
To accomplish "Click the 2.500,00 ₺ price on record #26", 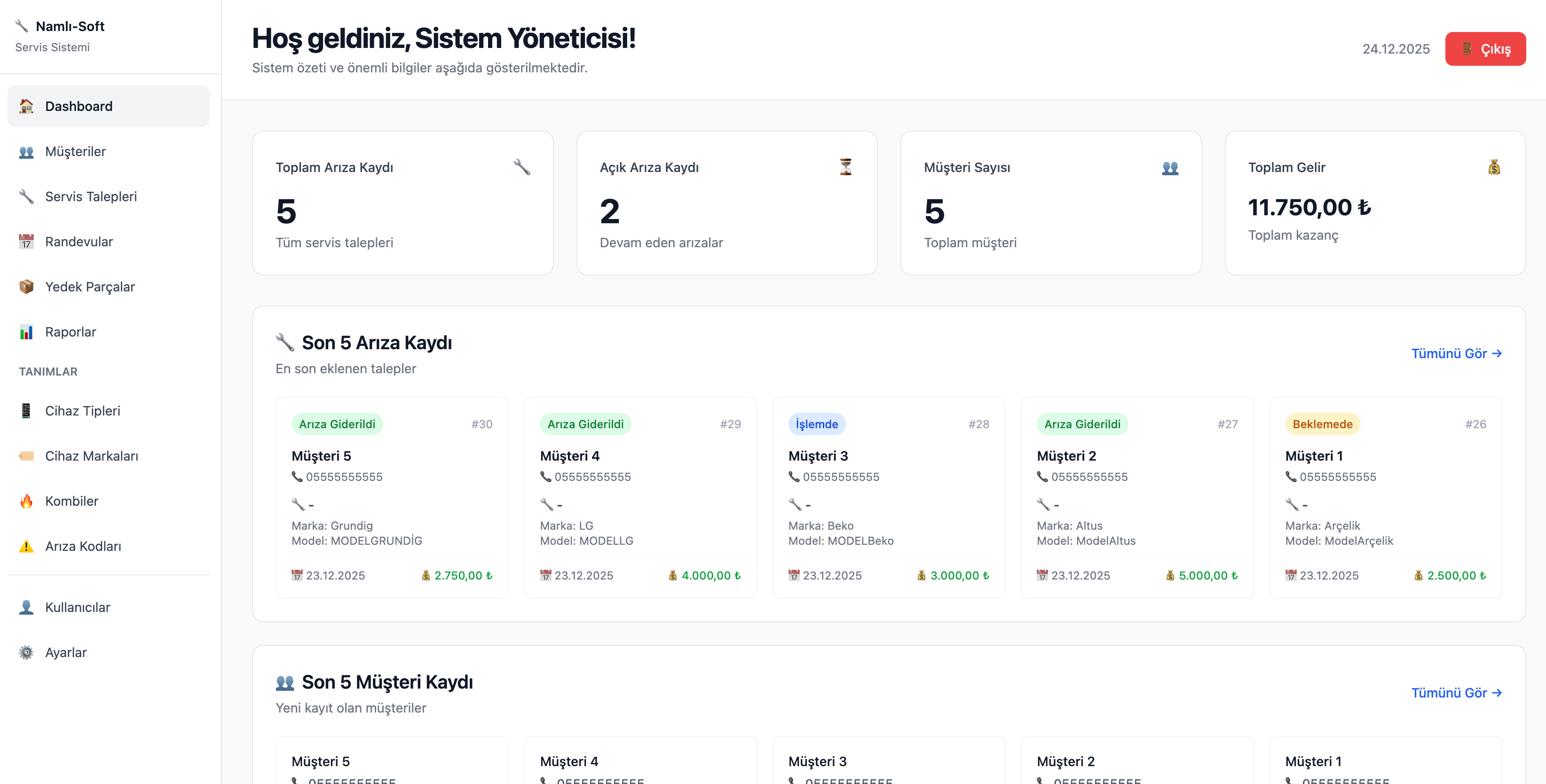I will click(1457, 576).
